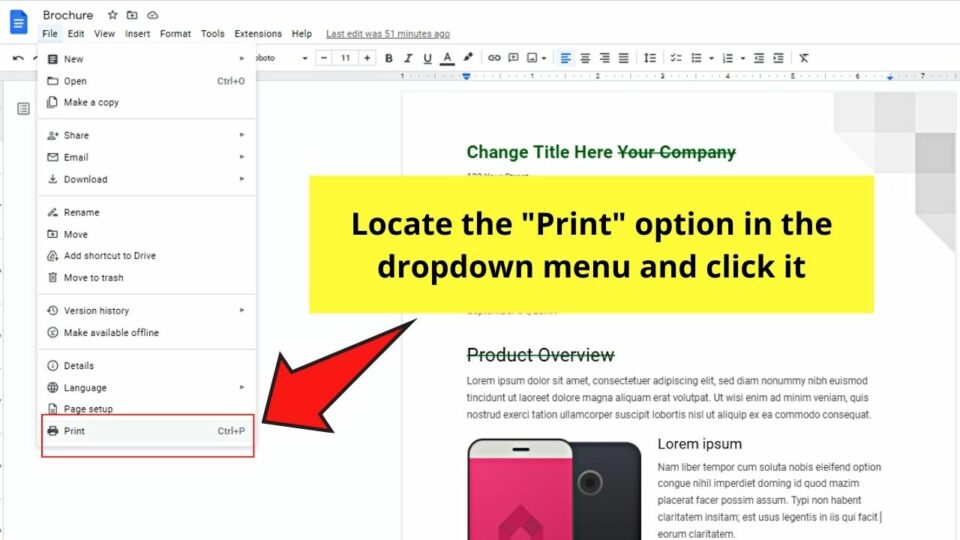Open the Tools menu
Viewport: 960px width, 540px height.
pyautogui.click(x=212, y=34)
